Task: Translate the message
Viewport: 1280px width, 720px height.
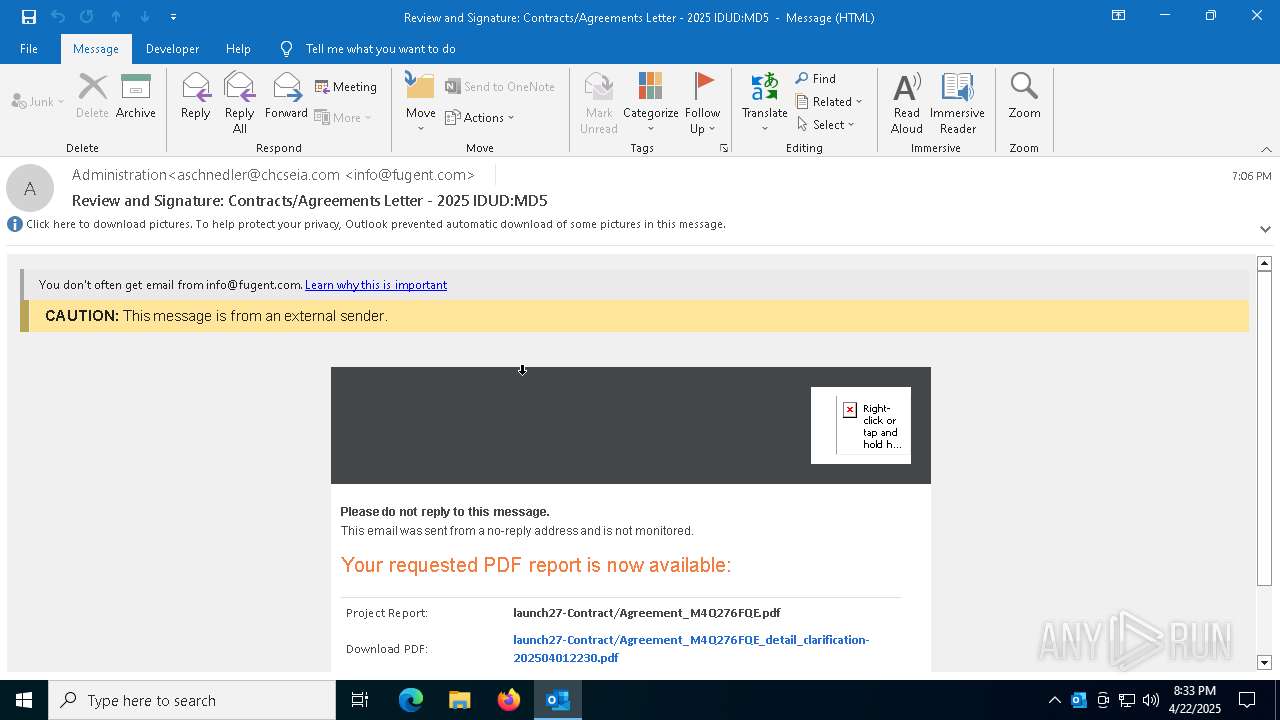Action: (765, 103)
